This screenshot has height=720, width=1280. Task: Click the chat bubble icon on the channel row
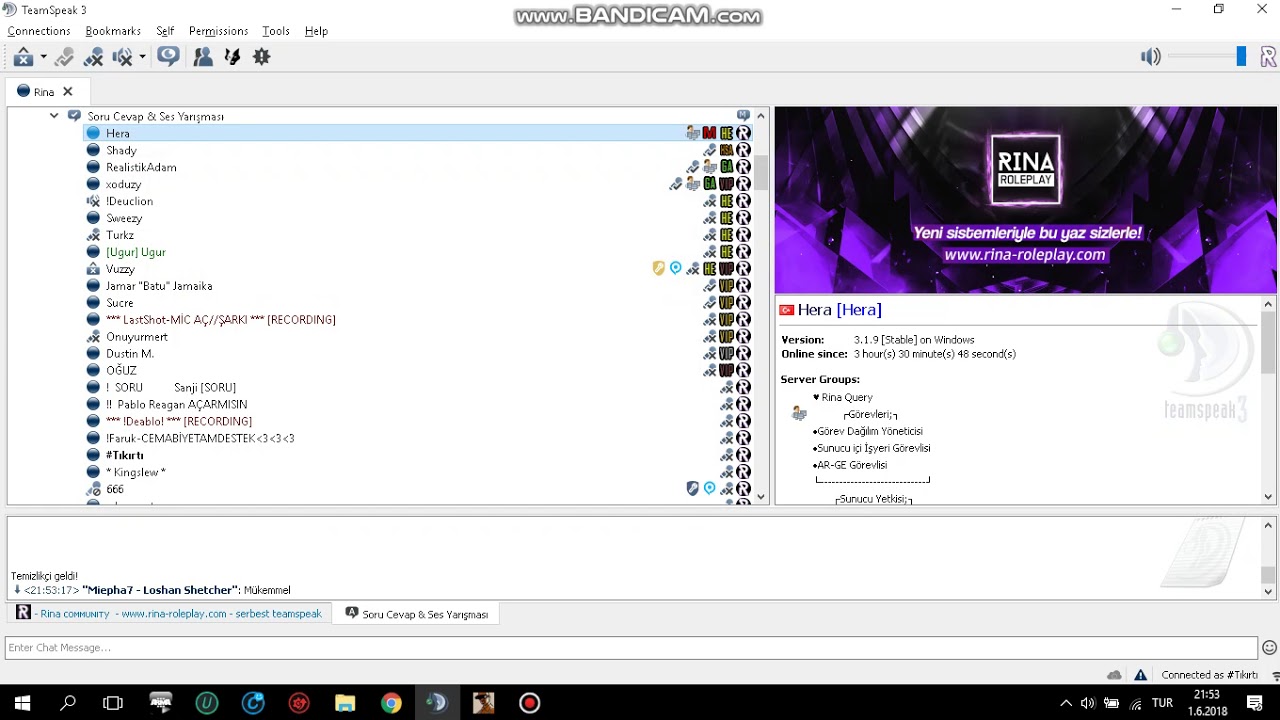(743, 116)
